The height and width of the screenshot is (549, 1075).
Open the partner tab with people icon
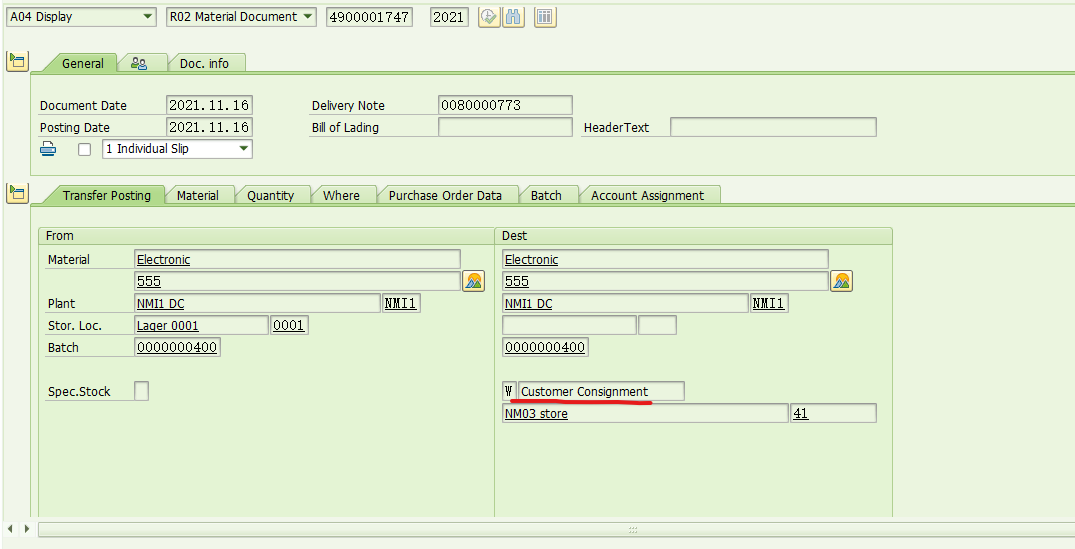pos(139,64)
